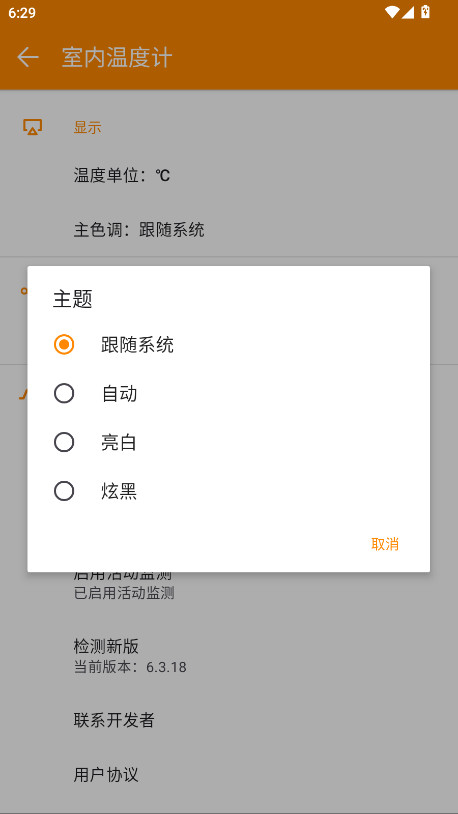Open the 温度单位 setting

pyautogui.click(x=229, y=175)
